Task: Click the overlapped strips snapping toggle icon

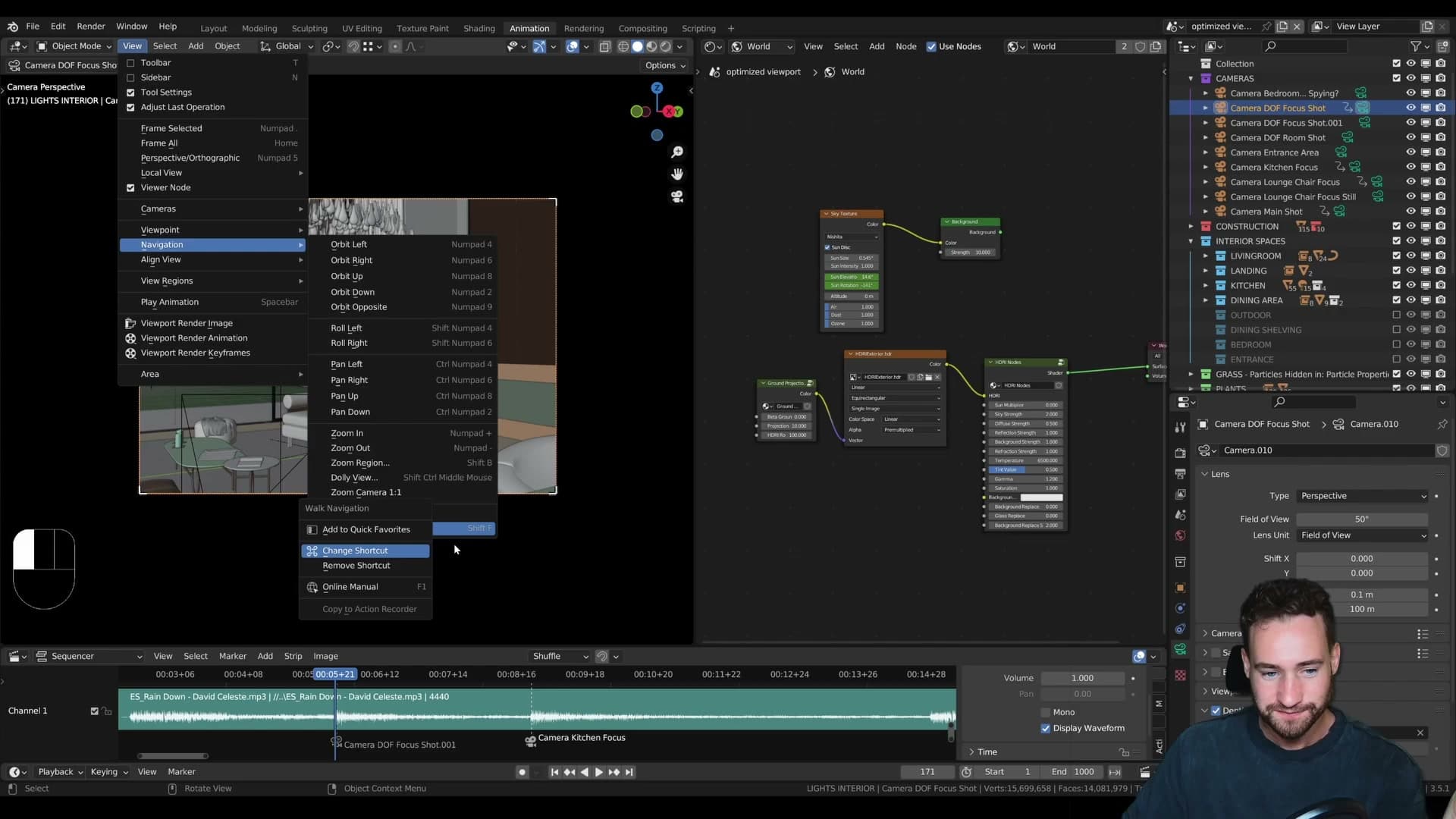Action: (x=601, y=657)
